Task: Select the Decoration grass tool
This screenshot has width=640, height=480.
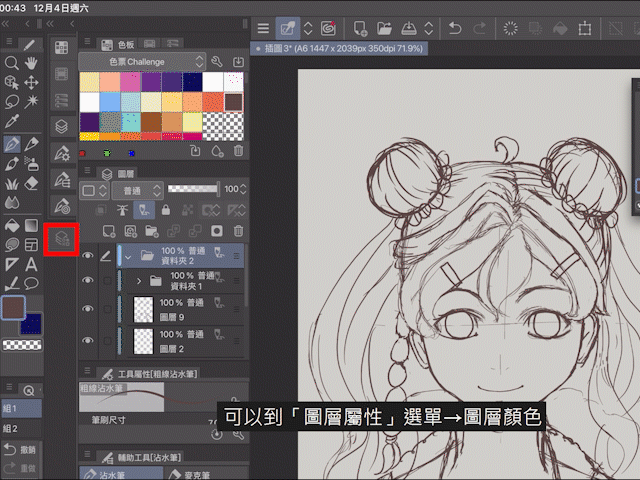Action: point(11,183)
